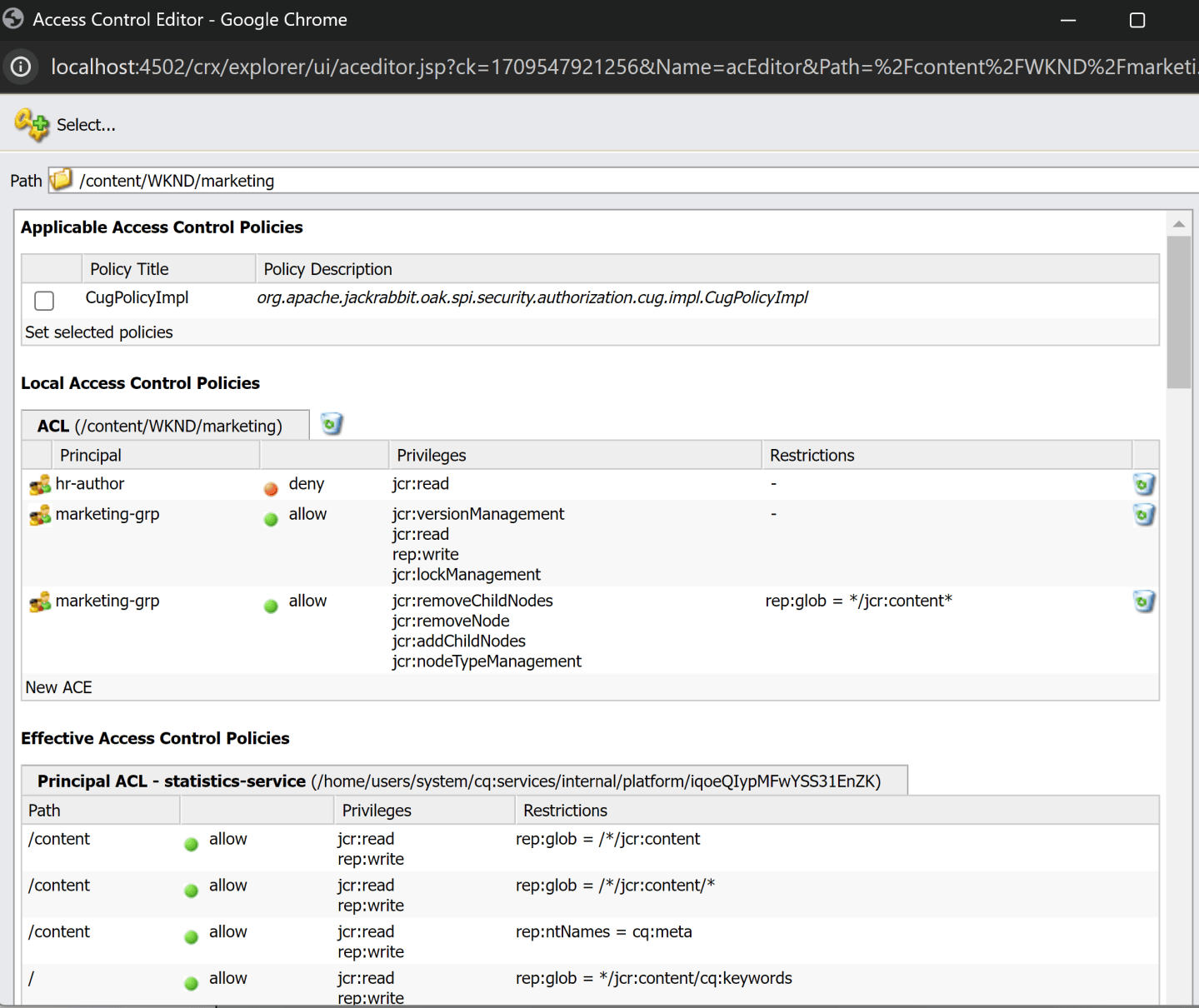The width and height of the screenshot is (1199, 1008).
Task: Click the vertical scrollbar thumb
Action: [1178, 312]
